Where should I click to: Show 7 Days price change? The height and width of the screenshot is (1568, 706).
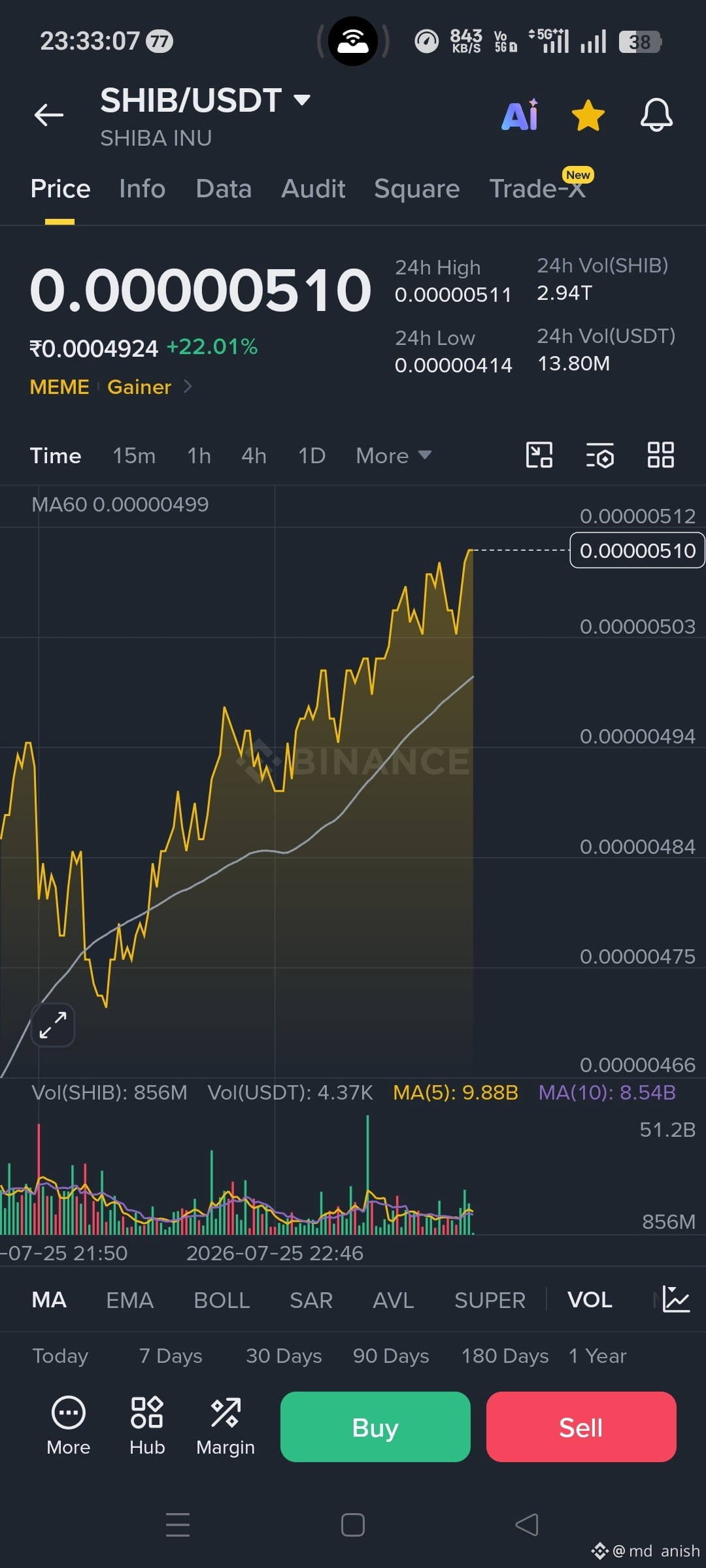point(171,1356)
